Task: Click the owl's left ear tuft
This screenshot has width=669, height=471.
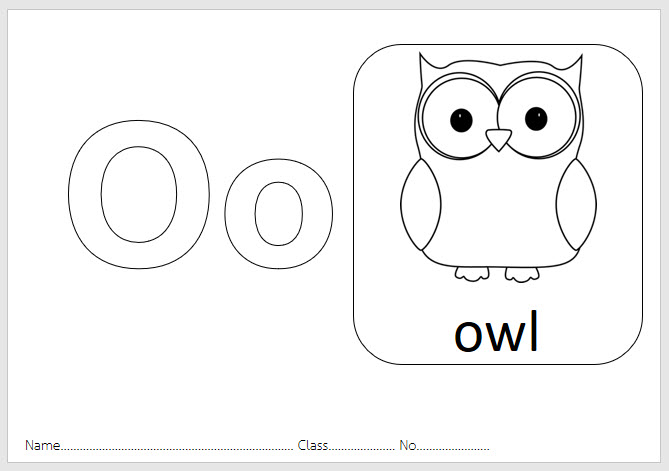Action: tap(427, 64)
